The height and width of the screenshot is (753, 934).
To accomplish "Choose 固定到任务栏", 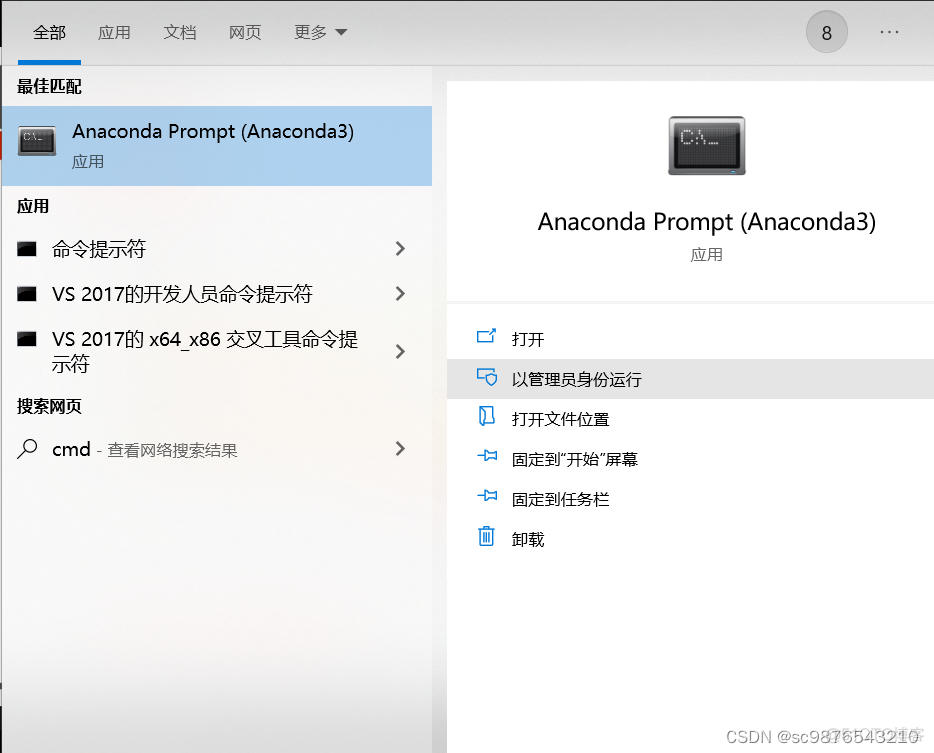I will click(x=690, y=499).
